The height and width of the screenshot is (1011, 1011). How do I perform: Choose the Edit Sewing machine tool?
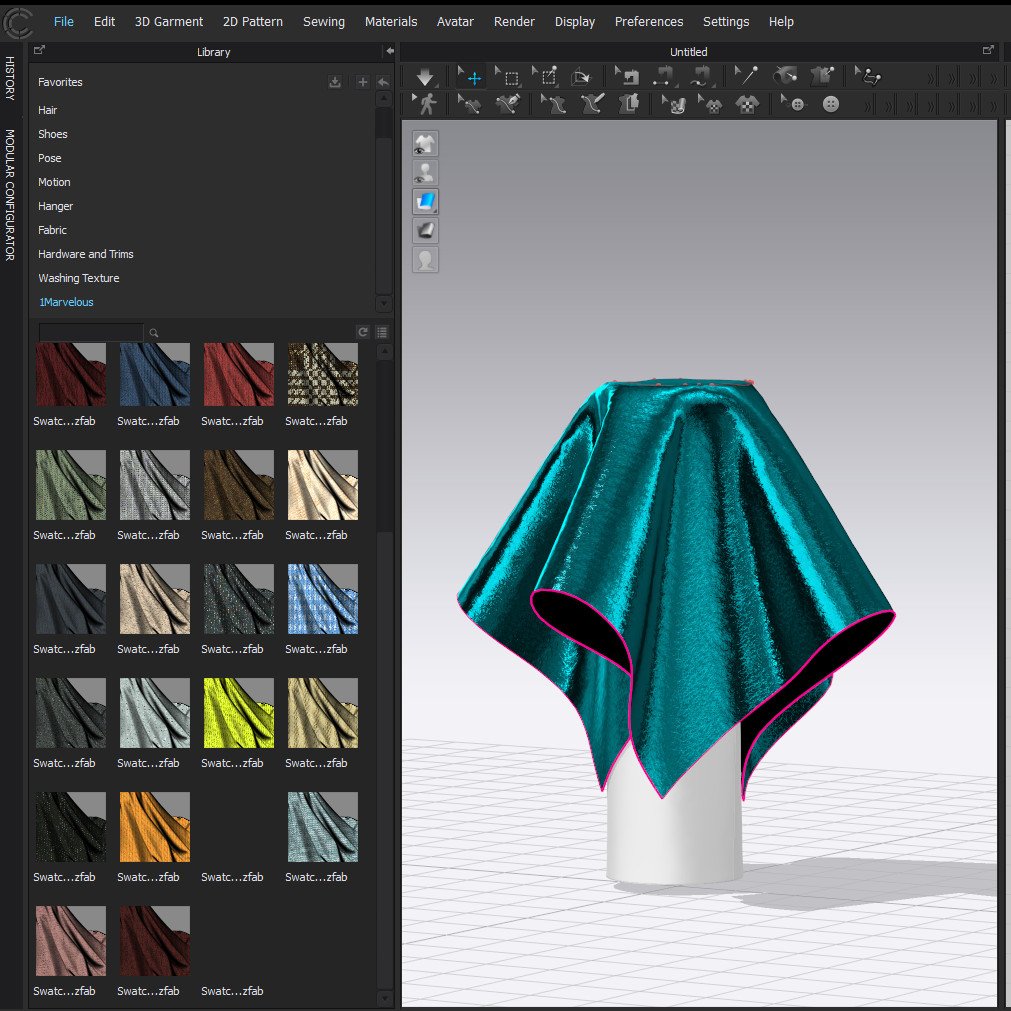(x=627, y=77)
